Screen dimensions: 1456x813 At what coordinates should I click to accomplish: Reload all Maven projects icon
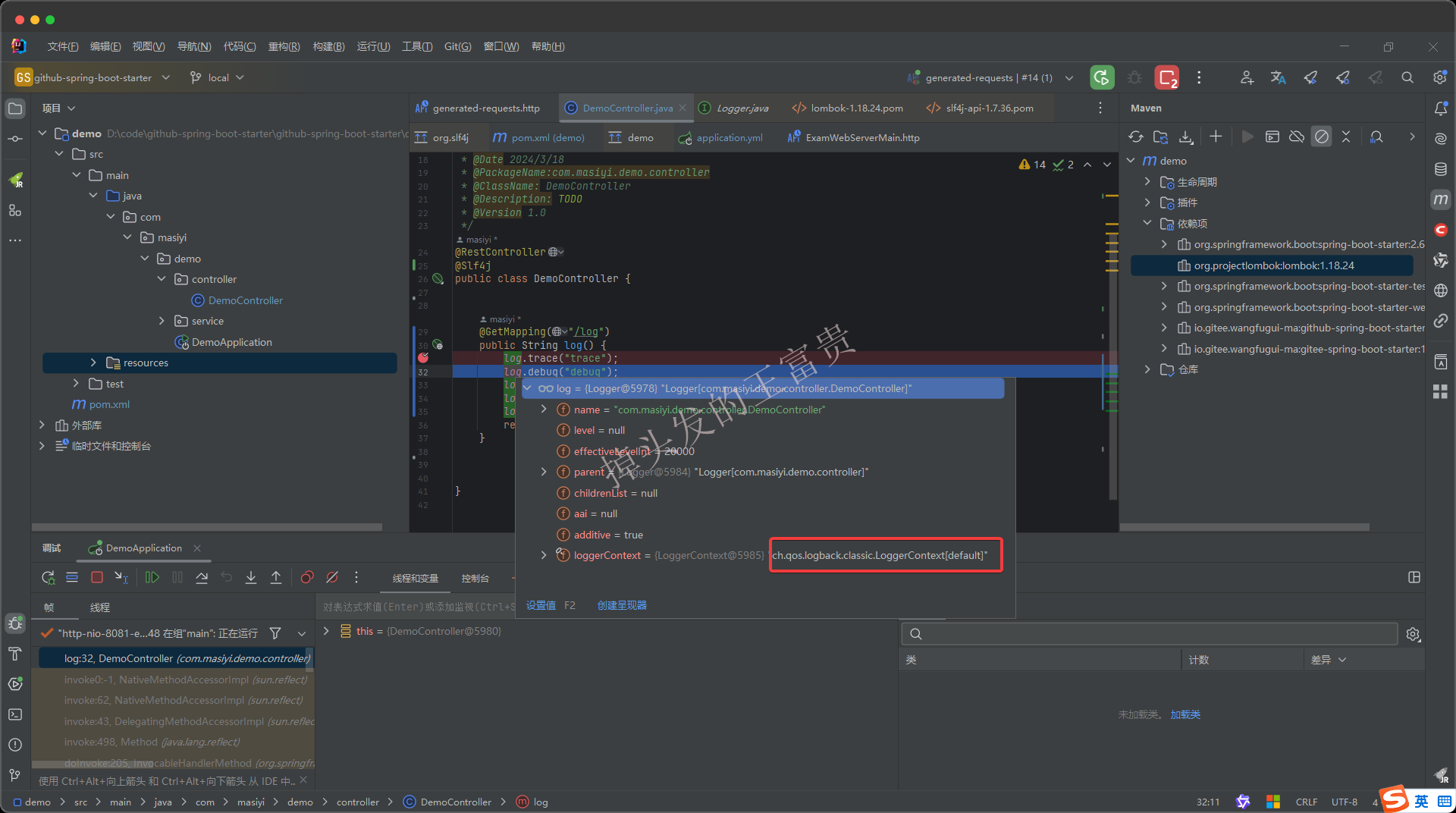pyautogui.click(x=1136, y=137)
